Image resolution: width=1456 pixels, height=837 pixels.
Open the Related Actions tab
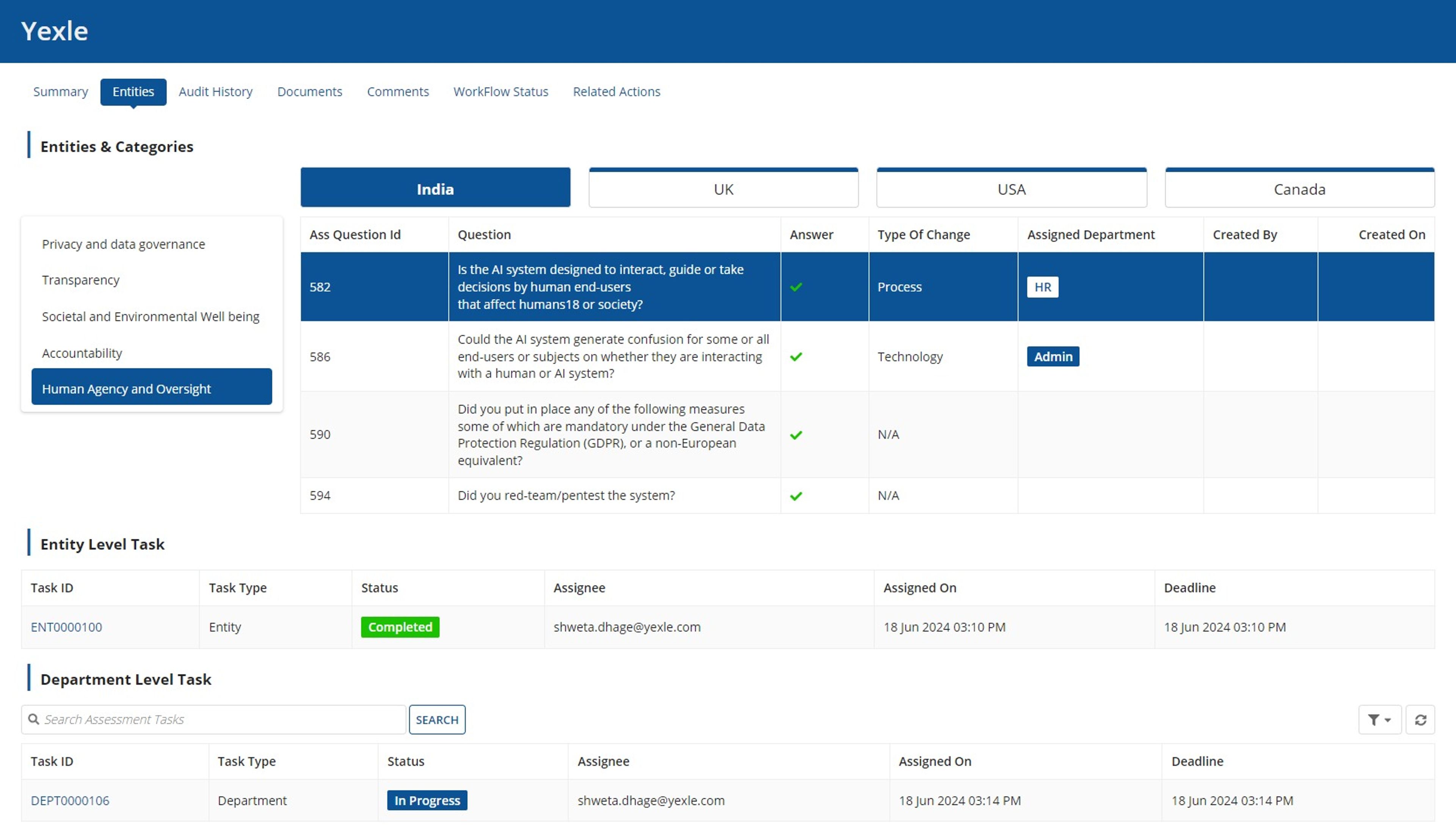click(x=617, y=91)
